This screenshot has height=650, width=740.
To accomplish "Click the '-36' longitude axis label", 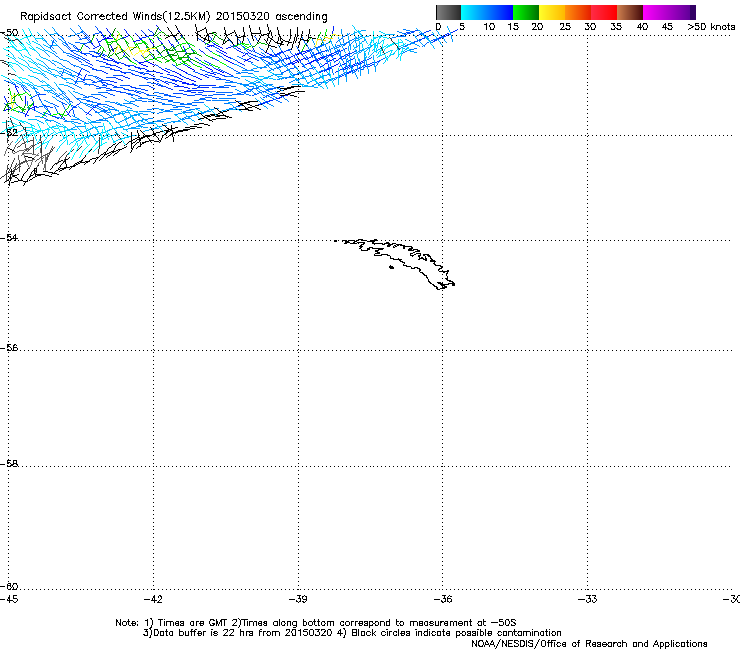I will 443,599.
